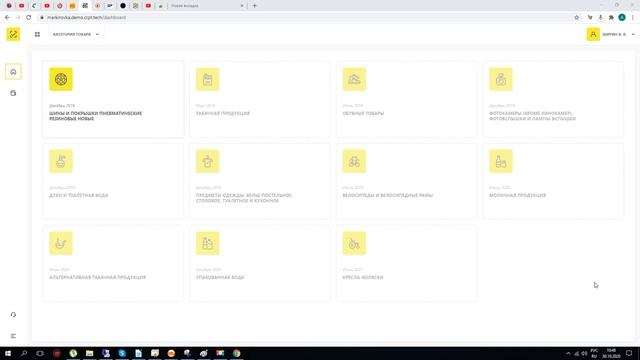
Task: Open the Обувные товары card title
Action: (363, 113)
